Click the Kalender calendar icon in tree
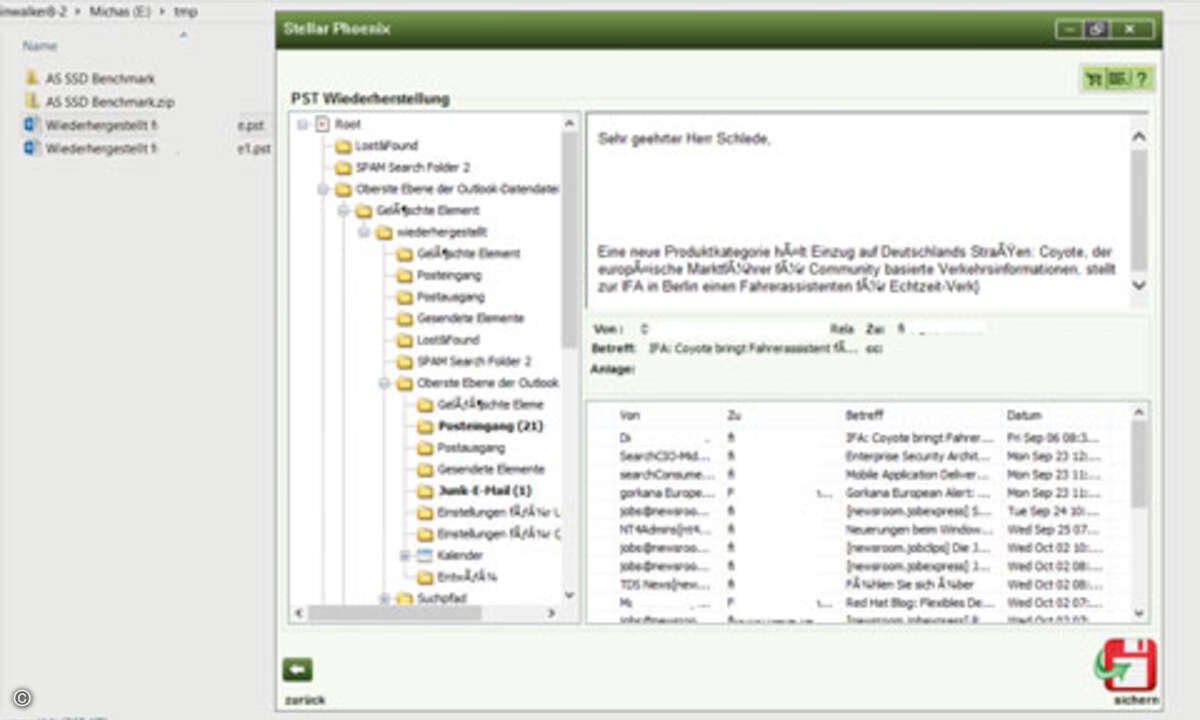 424,555
